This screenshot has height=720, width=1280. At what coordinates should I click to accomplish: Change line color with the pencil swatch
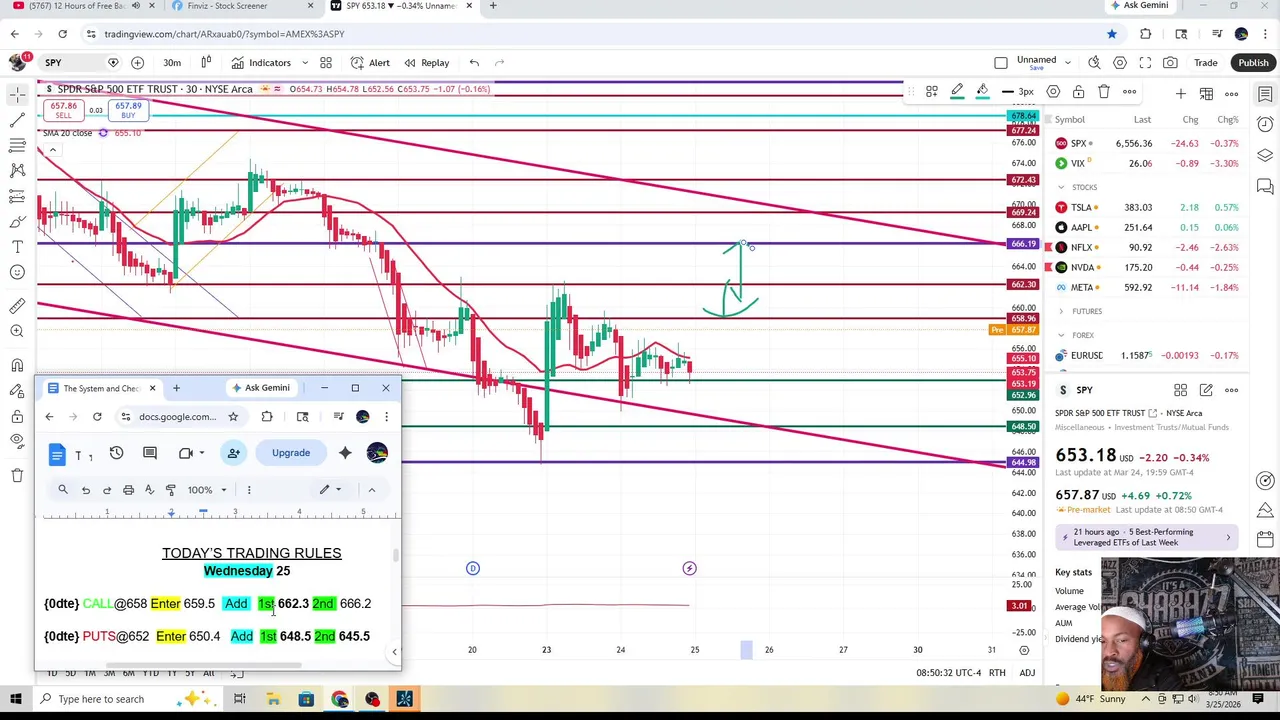[957, 92]
